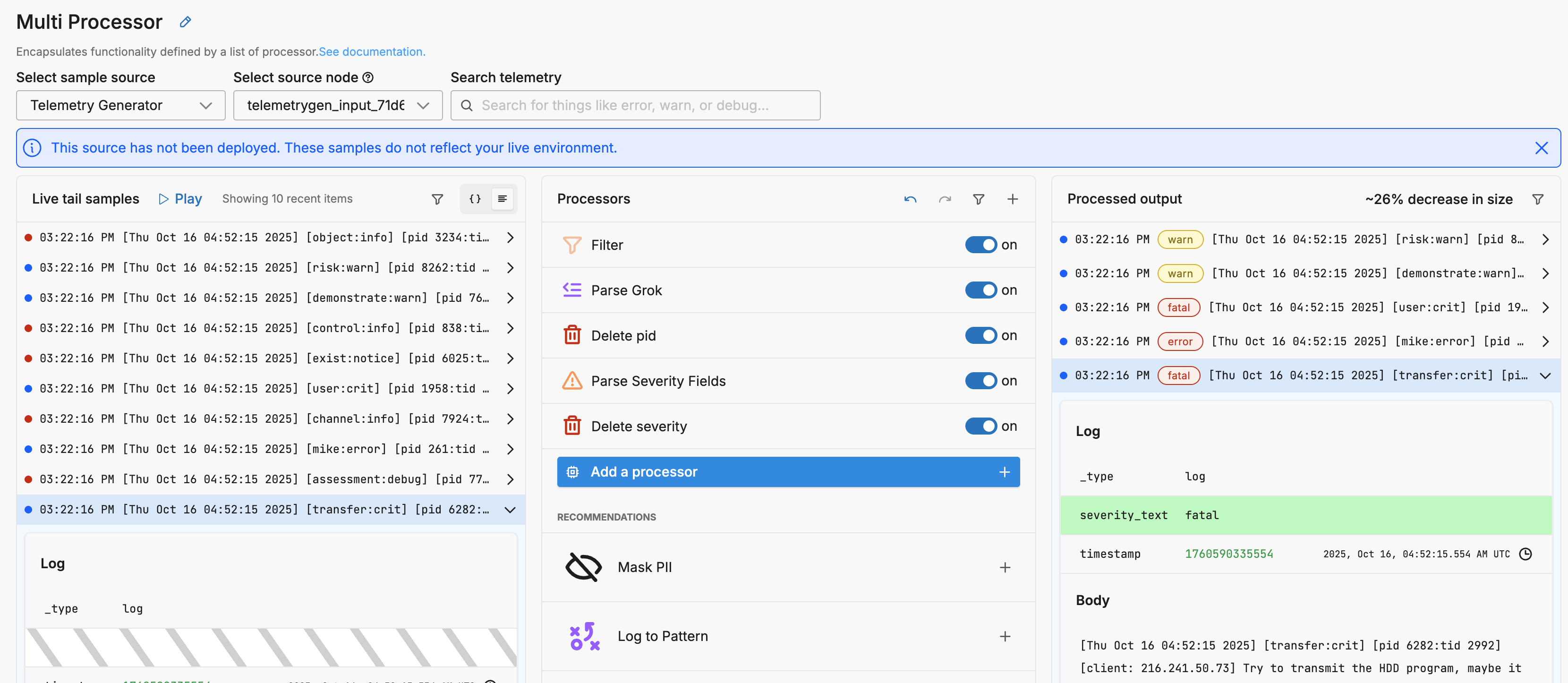This screenshot has width=1568, height=683.
Task: Click the redo arrow in Processors panel
Action: (x=944, y=199)
